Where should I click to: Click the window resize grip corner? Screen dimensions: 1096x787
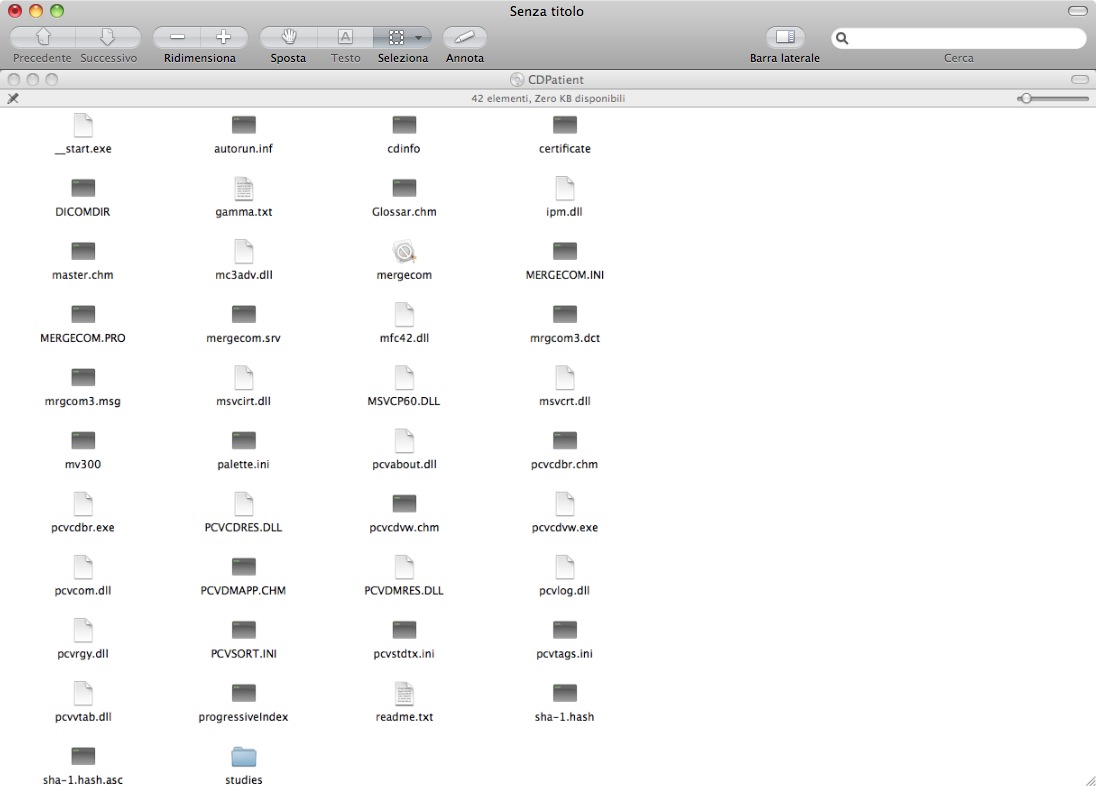tap(1089, 781)
